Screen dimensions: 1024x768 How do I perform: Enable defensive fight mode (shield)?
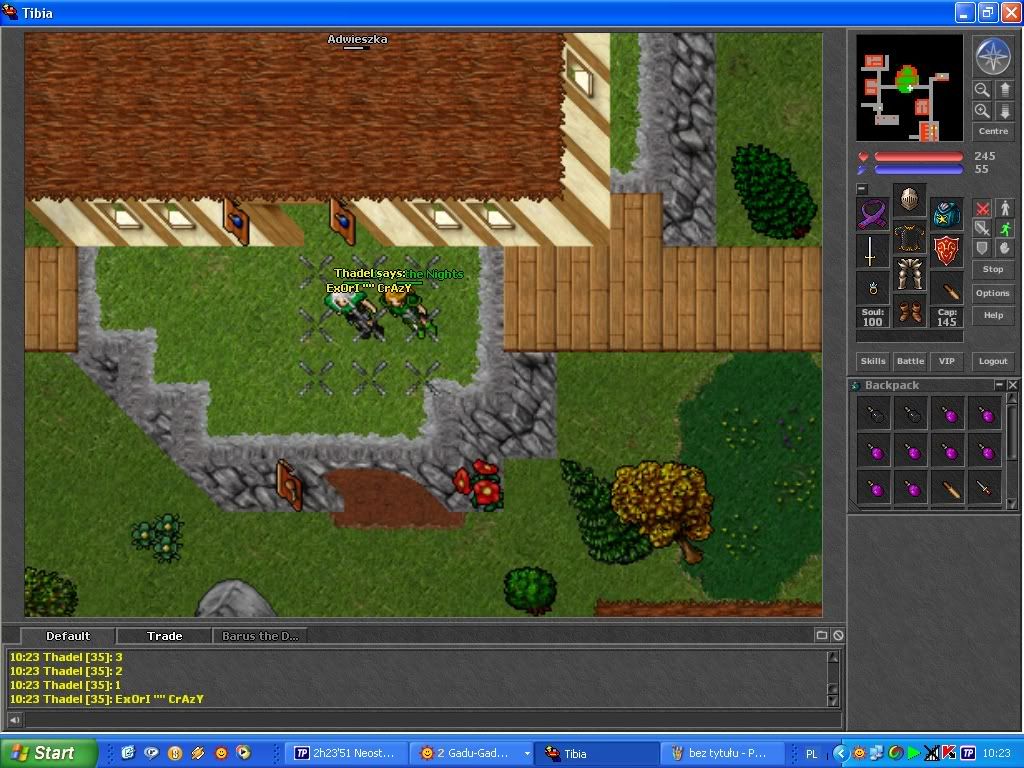pos(982,248)
